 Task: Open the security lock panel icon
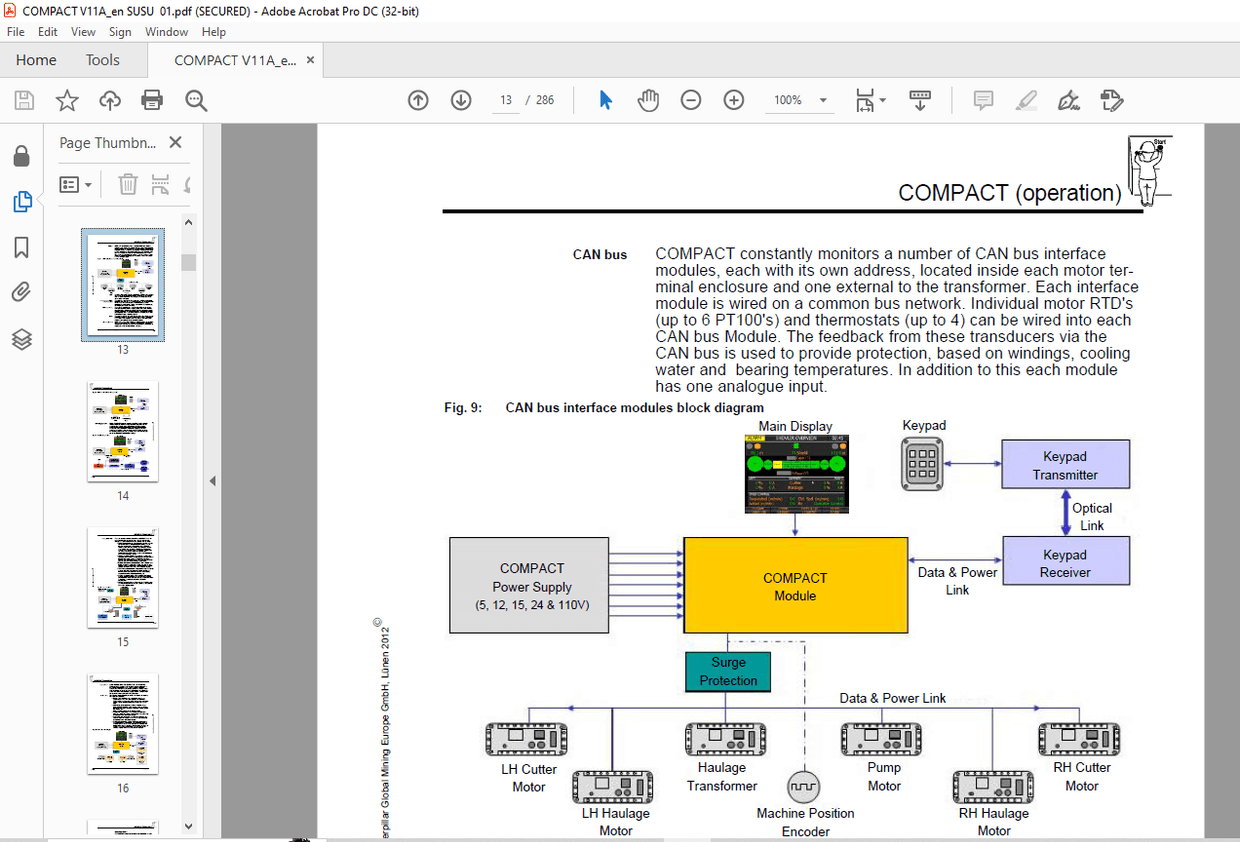tap(22, 155)
